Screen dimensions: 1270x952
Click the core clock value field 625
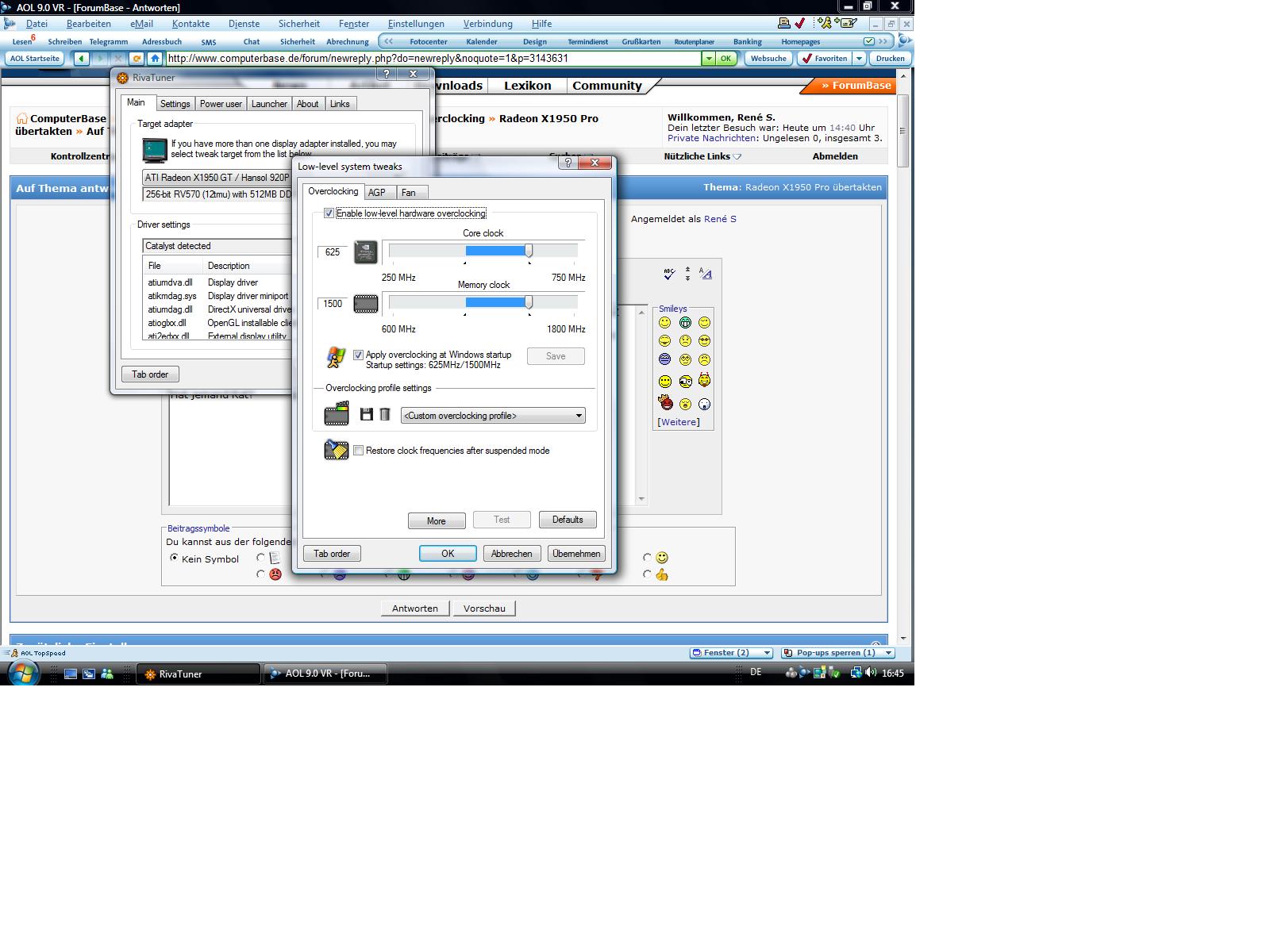[333, 252]
